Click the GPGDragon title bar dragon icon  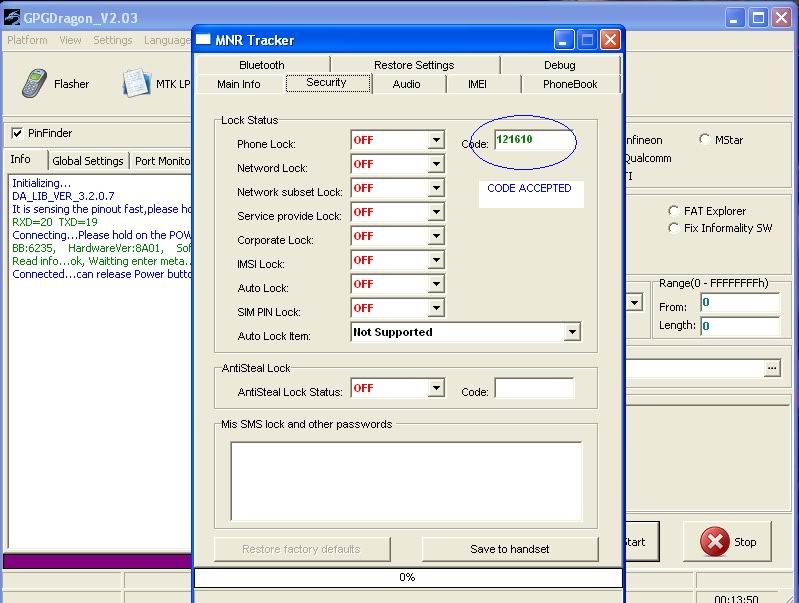coord(12,18)
